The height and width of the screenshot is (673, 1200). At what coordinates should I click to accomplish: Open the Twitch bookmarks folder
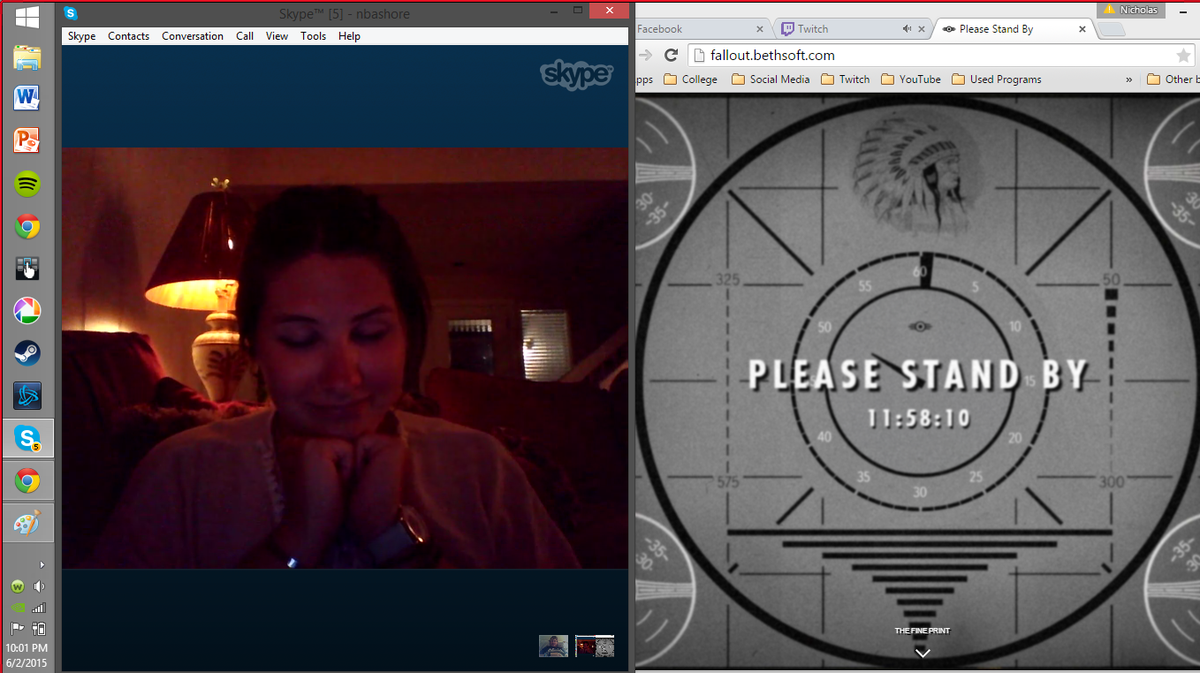(845, 79)
